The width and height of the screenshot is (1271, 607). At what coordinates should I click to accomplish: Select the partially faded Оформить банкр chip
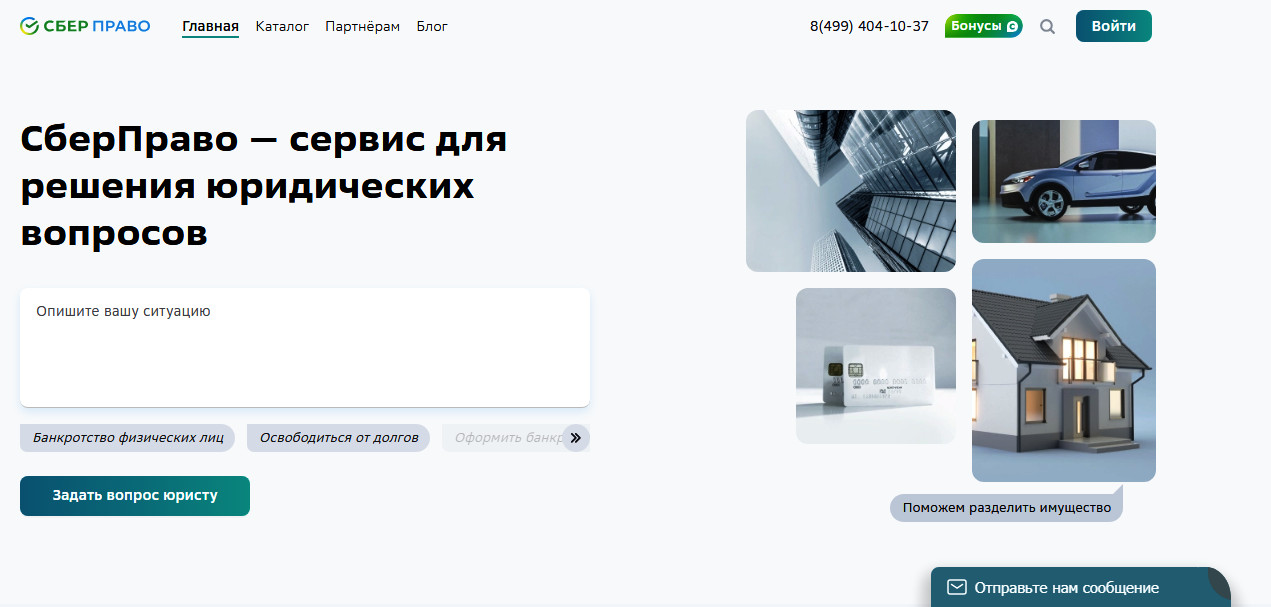(503, 438)
